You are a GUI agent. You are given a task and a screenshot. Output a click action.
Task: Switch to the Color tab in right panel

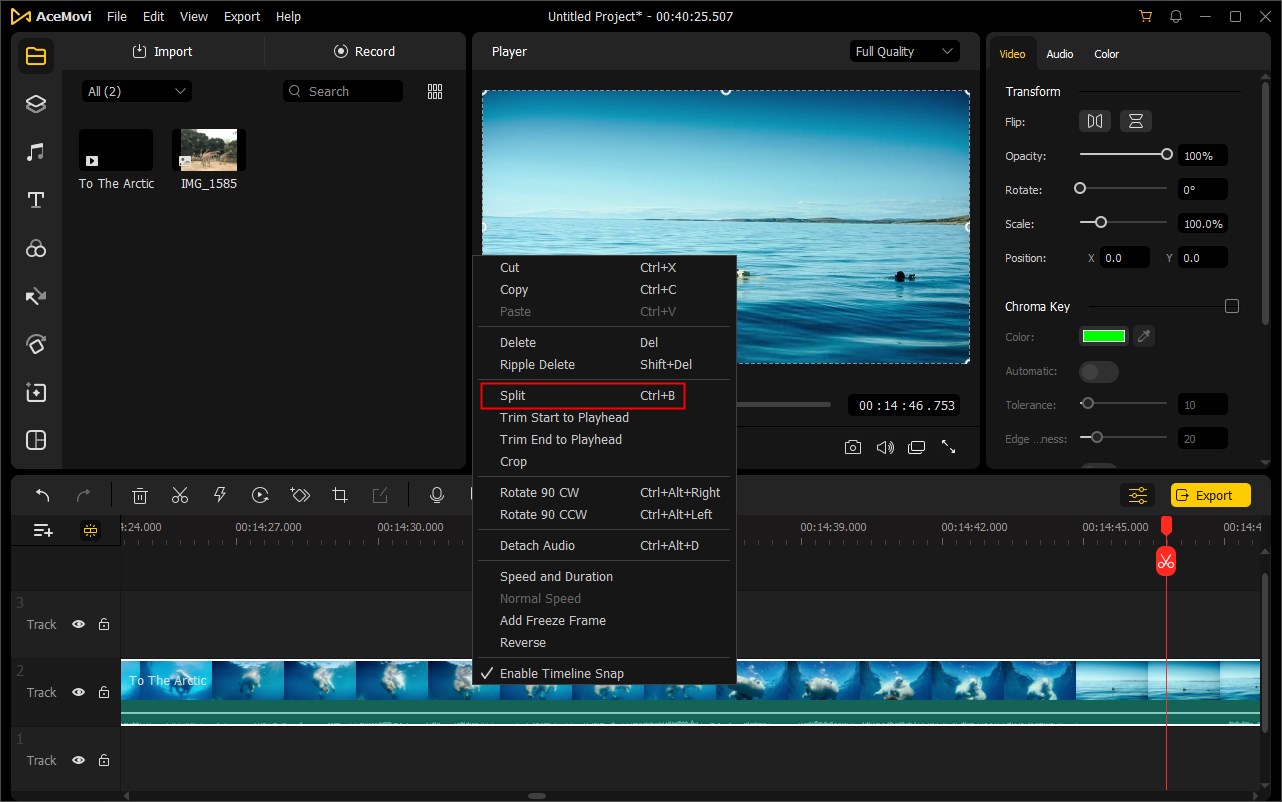[x=1106, y=54]
